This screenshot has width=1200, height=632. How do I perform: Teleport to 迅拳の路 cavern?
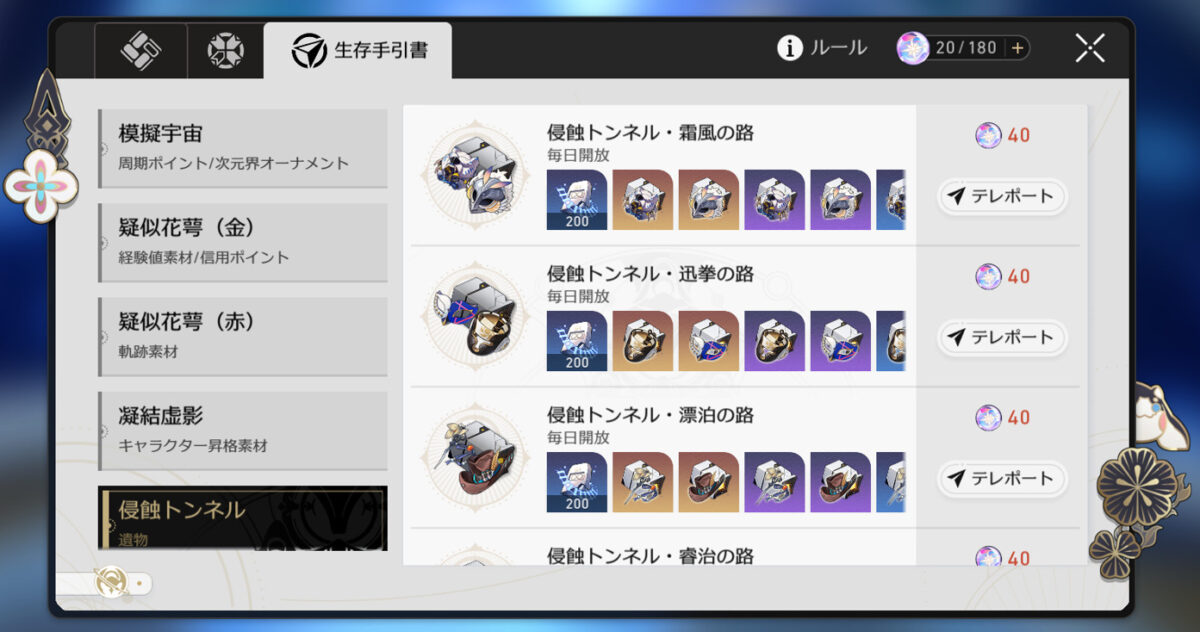coord(1001,337)
